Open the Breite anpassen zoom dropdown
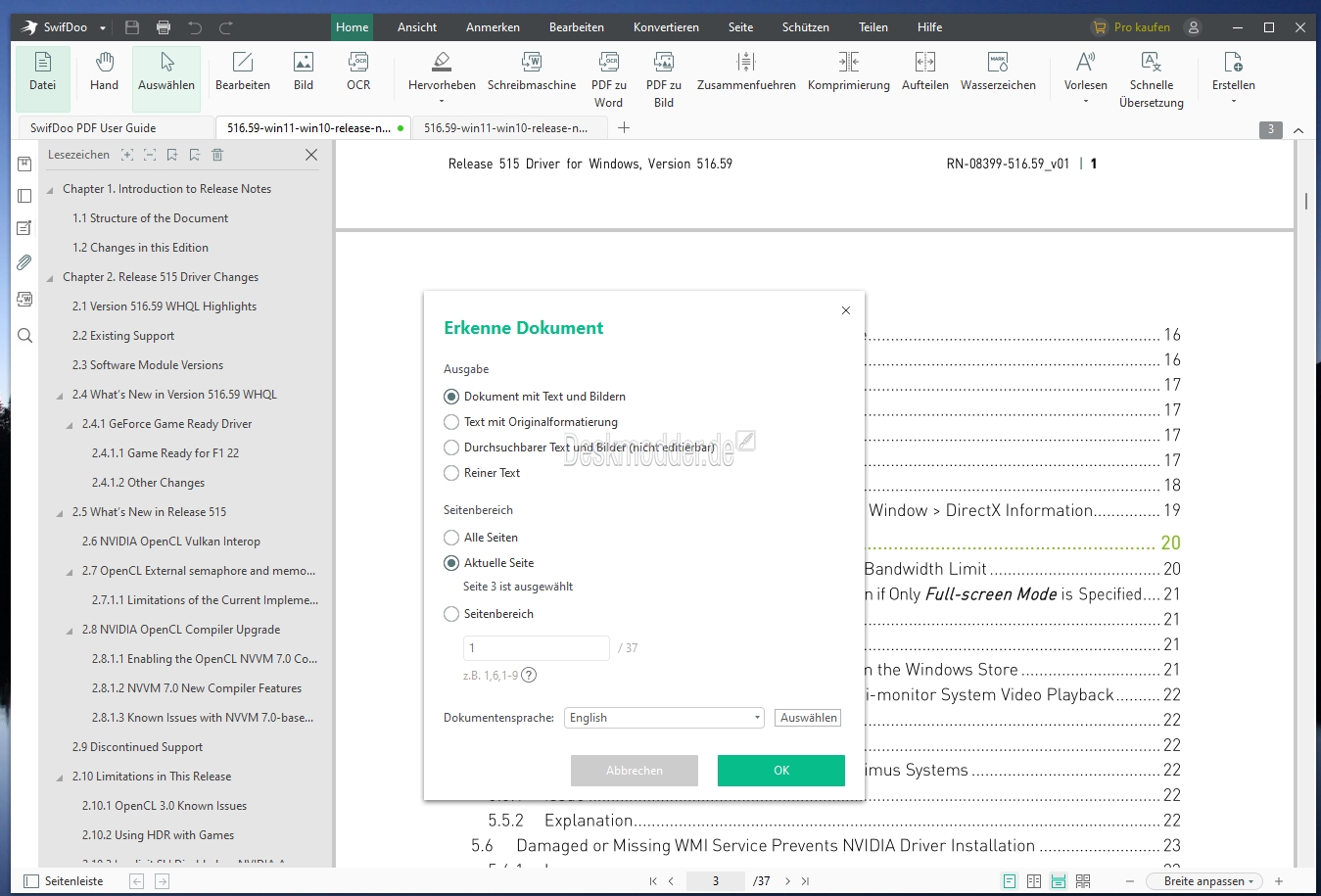 coord(1206,881)
